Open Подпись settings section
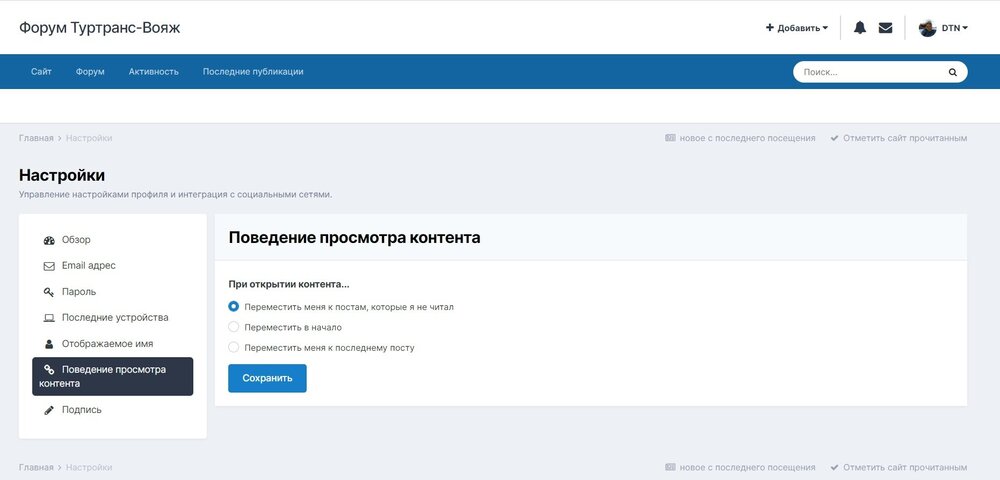This screenshot has height=480, width=1000. 113,410
